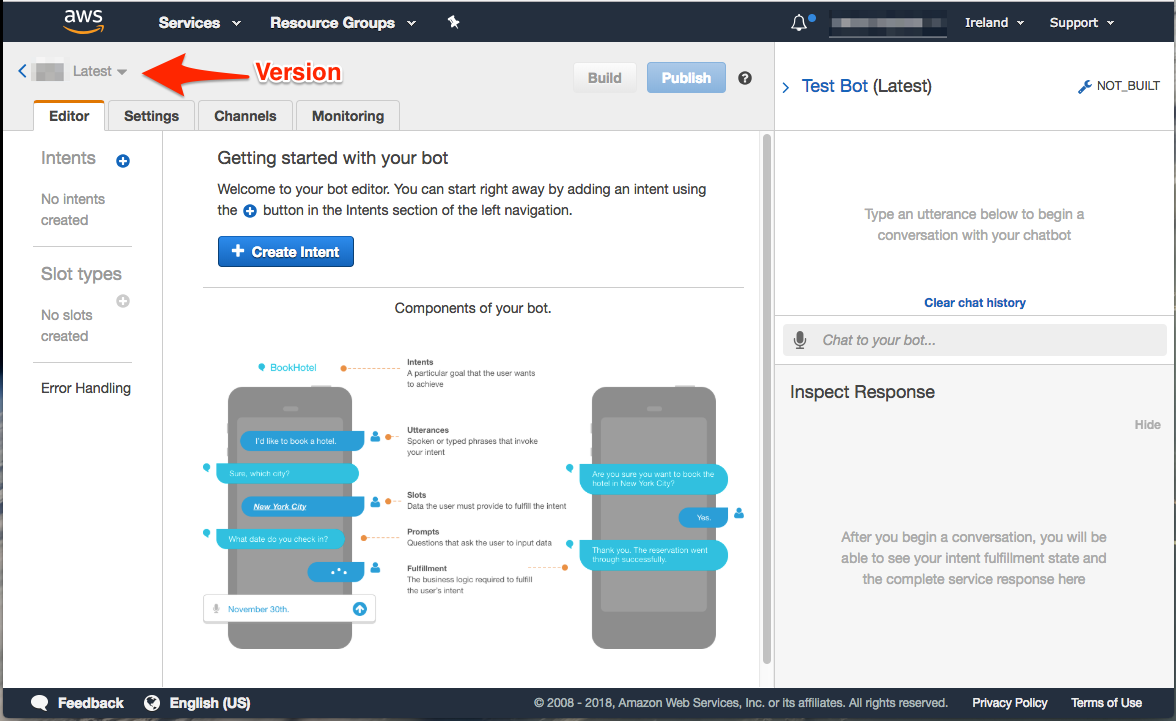Expand the Support menu

click(1081, 22)
